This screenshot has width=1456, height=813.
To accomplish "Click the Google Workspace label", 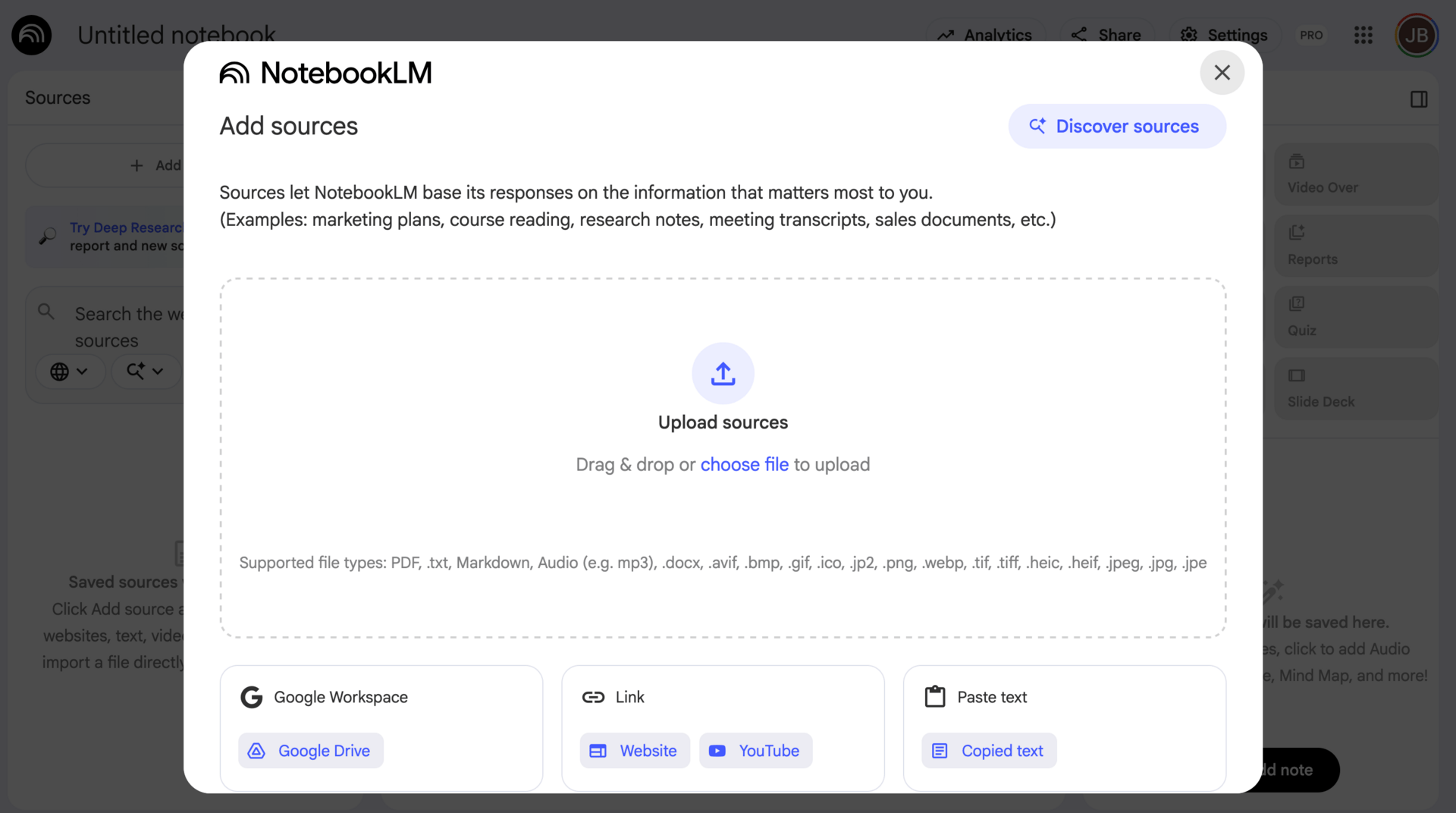I will tap(340, 697).
